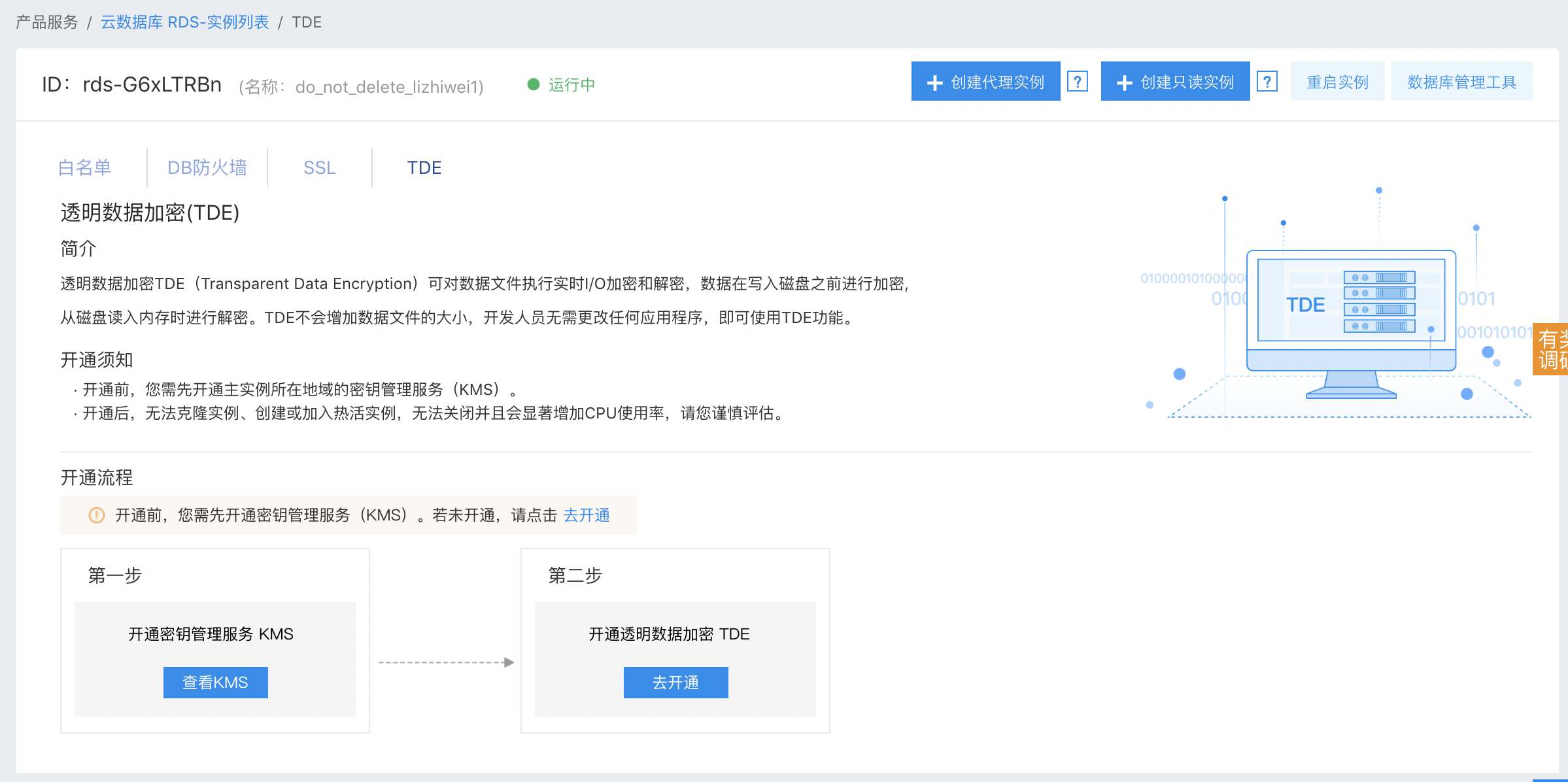Open 数据库管理工具
This screenshot has height=782, width=1568.
click(1461, 82)
